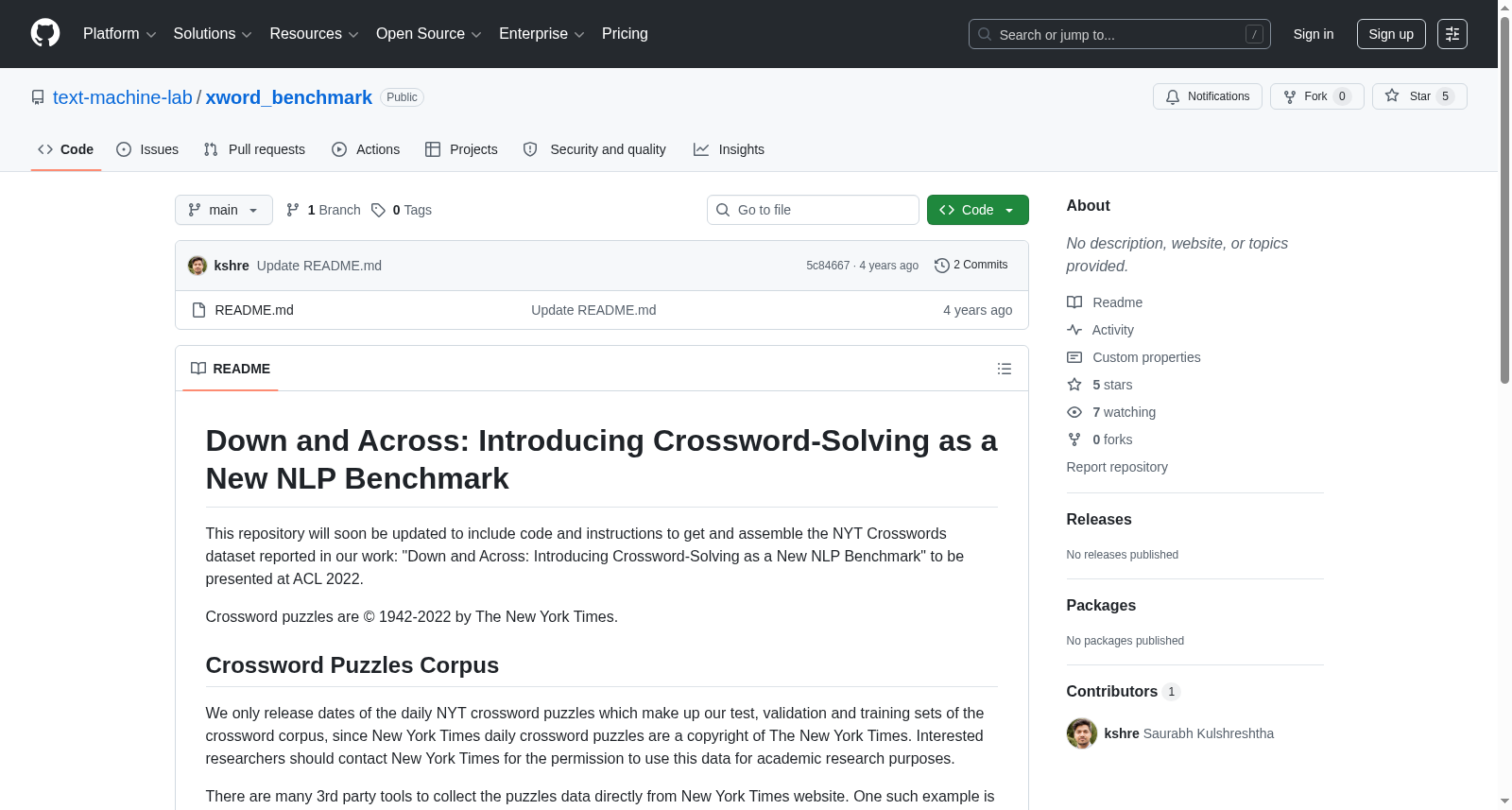This screenshot has height=810, width=1512.
Task: Open the text-machine-lab organization link
Action: click(x=123, y=97)
